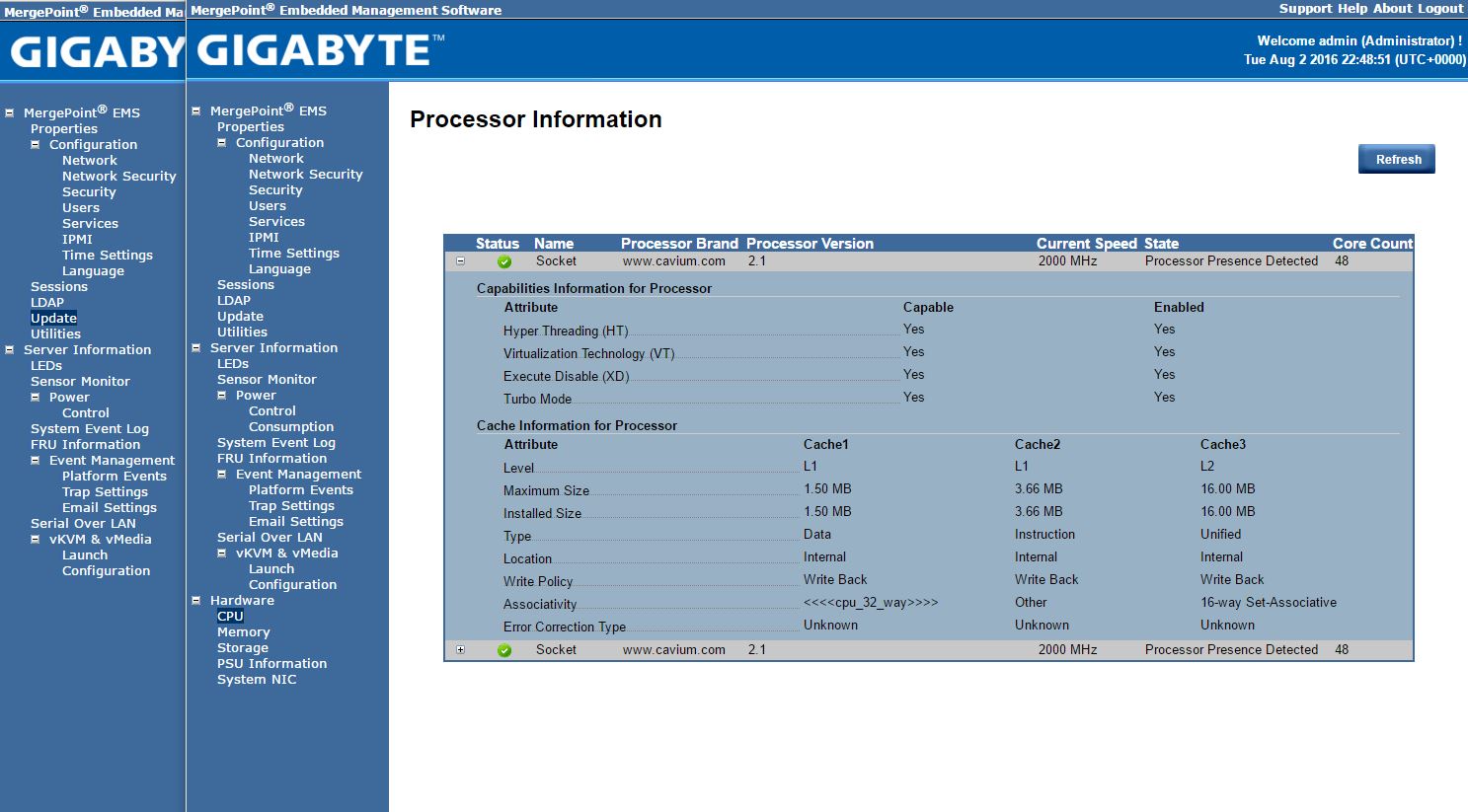Click the green status icon of the second Socket row

pyautogui.click(x=504, y=650)
